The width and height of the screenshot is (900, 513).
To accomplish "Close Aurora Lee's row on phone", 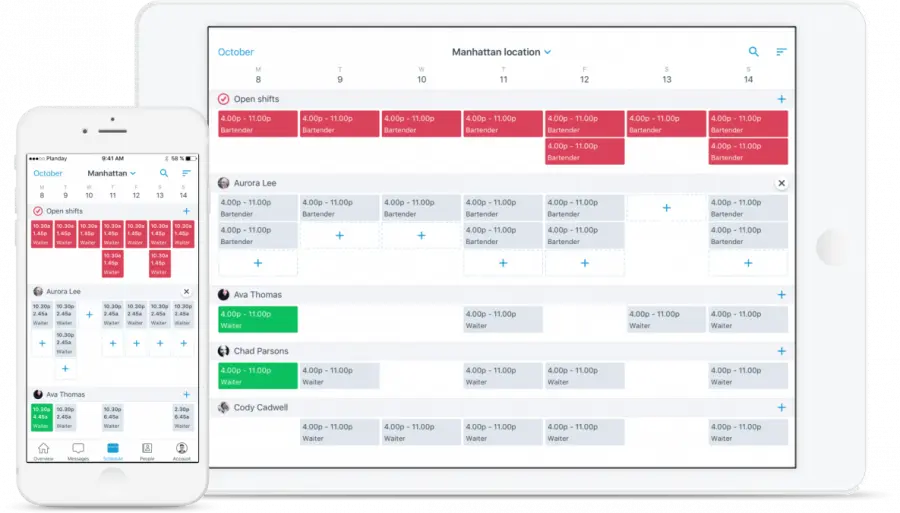I will [186, 292].
